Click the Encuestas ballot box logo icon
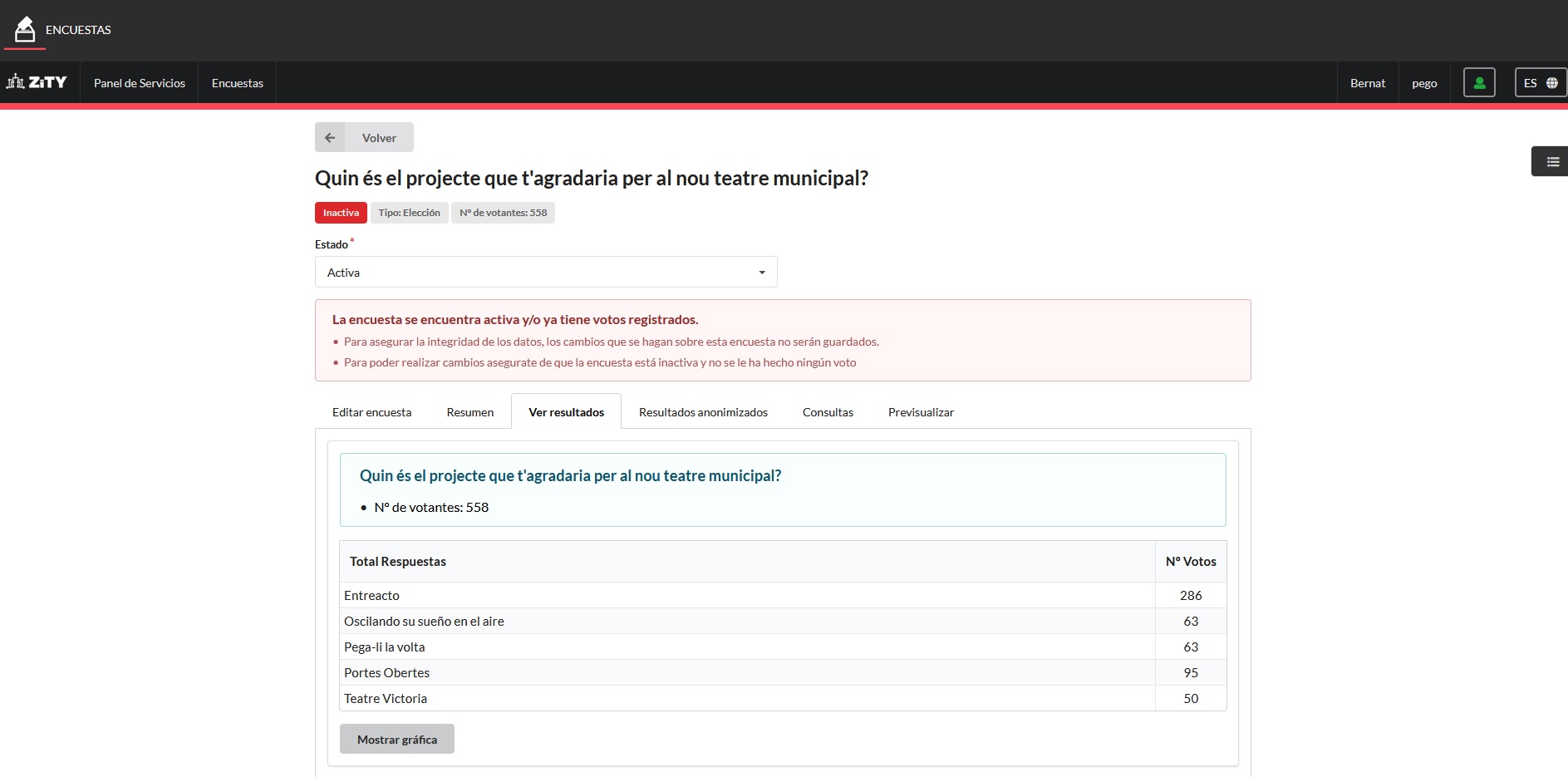Screen dimensions: 1568x777 point(25,30)
